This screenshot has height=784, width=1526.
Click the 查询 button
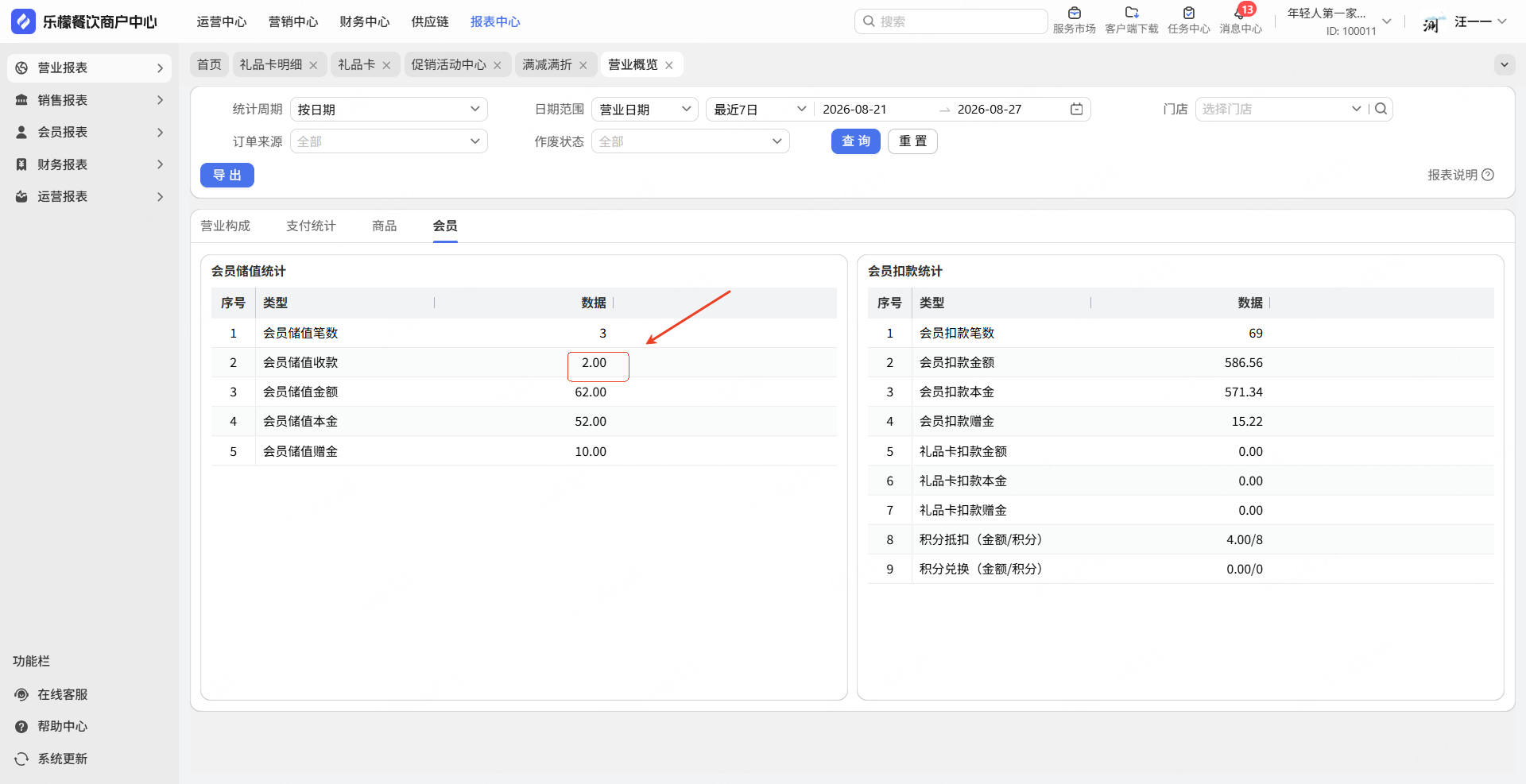coord(856,141)
